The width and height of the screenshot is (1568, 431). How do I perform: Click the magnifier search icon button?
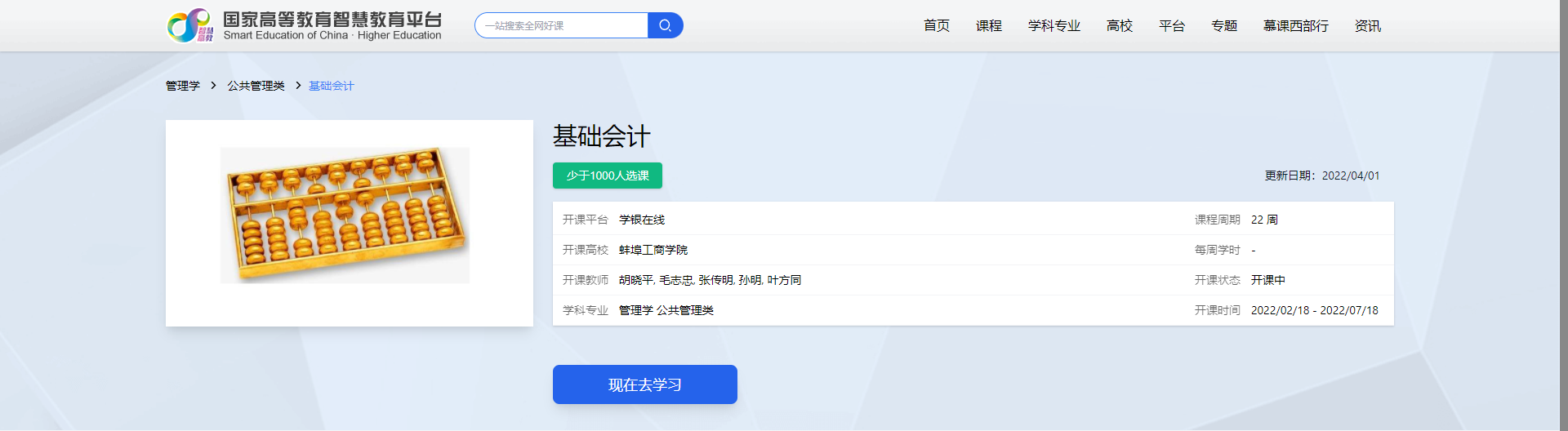coord(665,25)
